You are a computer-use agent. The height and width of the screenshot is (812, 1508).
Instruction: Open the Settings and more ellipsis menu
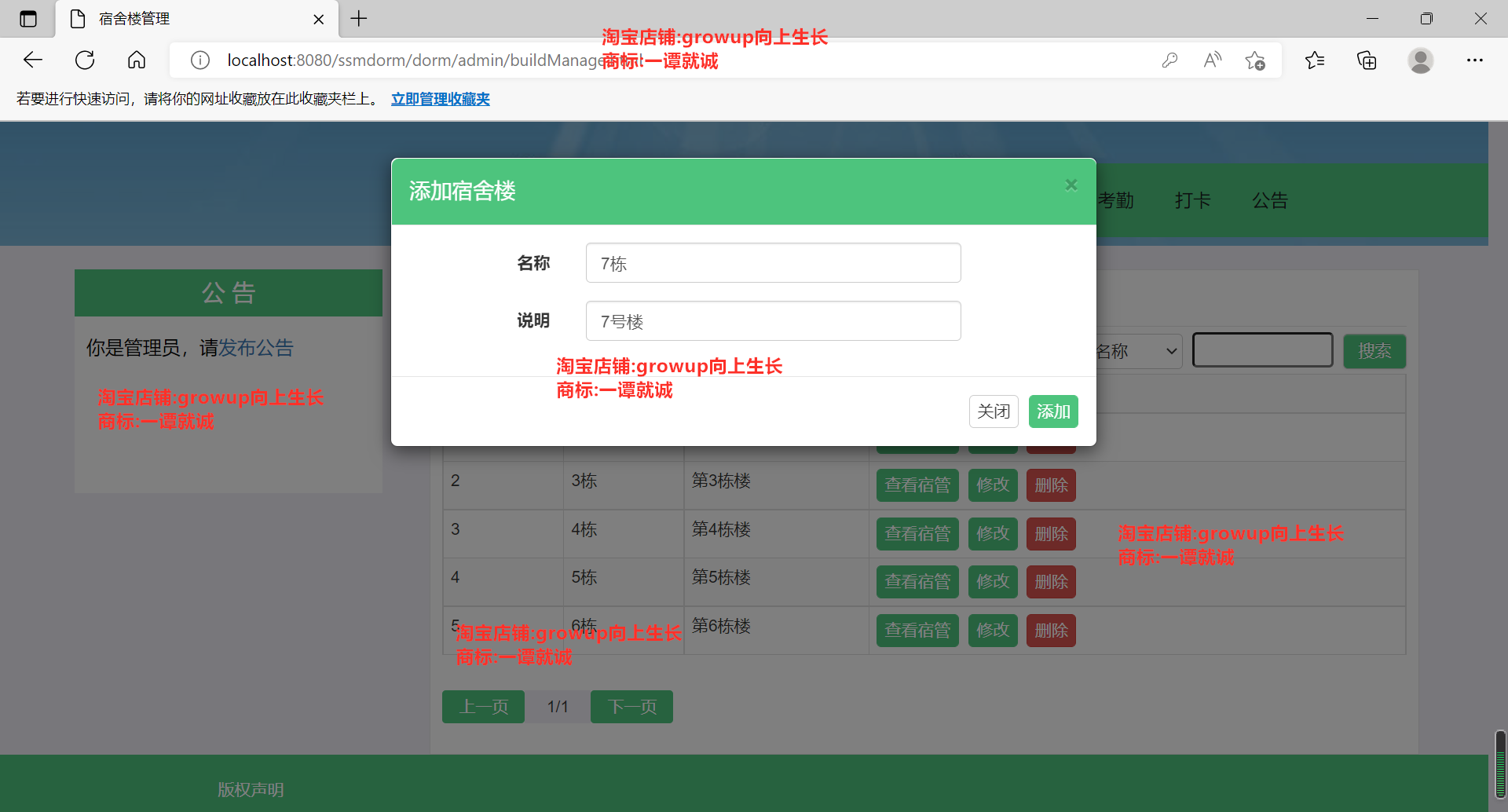coord(1475,60)
